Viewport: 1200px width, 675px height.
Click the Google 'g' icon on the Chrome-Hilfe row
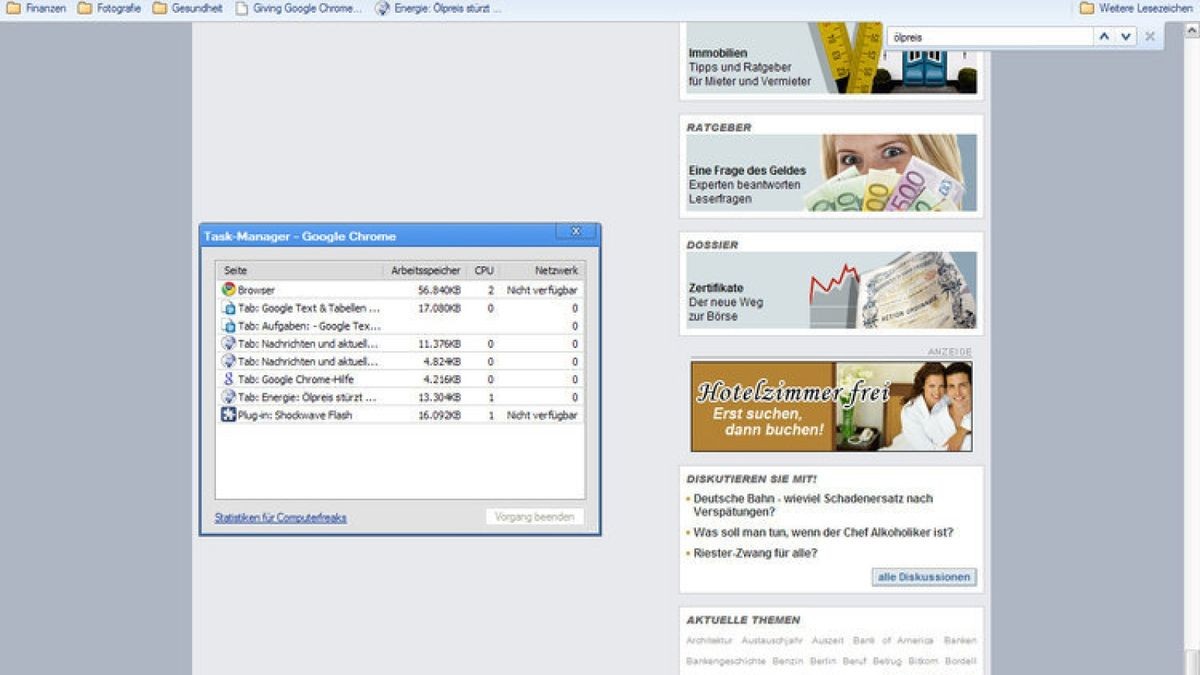[228, 379]
